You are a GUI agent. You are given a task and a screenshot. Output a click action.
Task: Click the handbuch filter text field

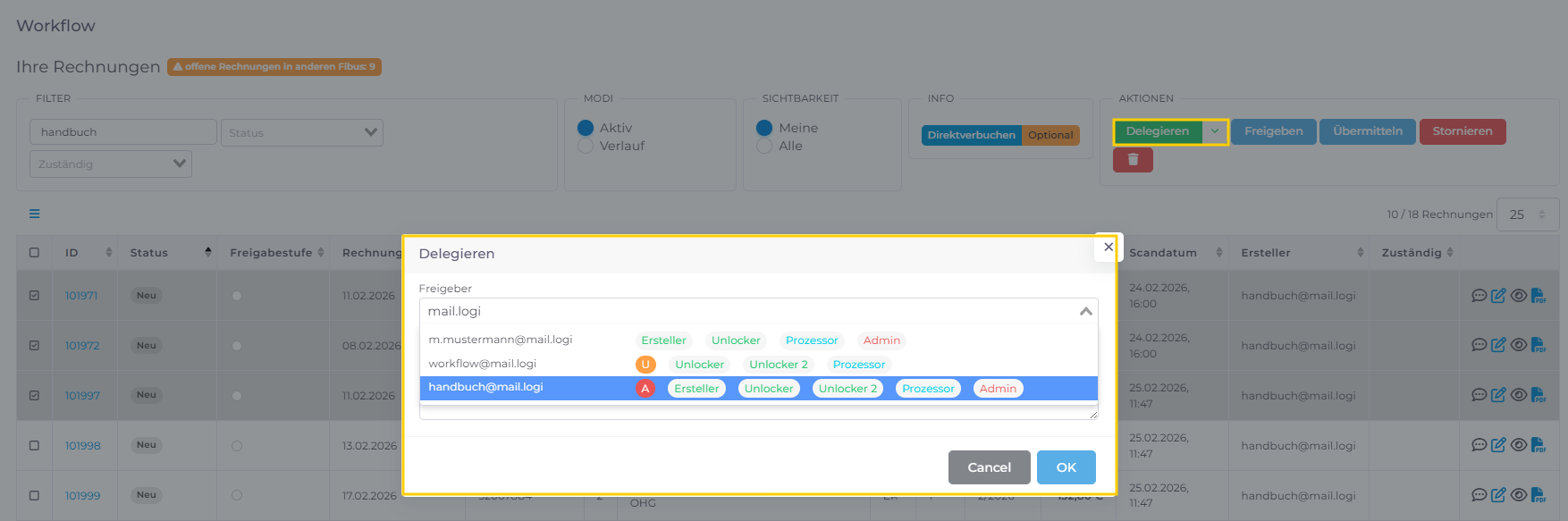pos(123,132)
